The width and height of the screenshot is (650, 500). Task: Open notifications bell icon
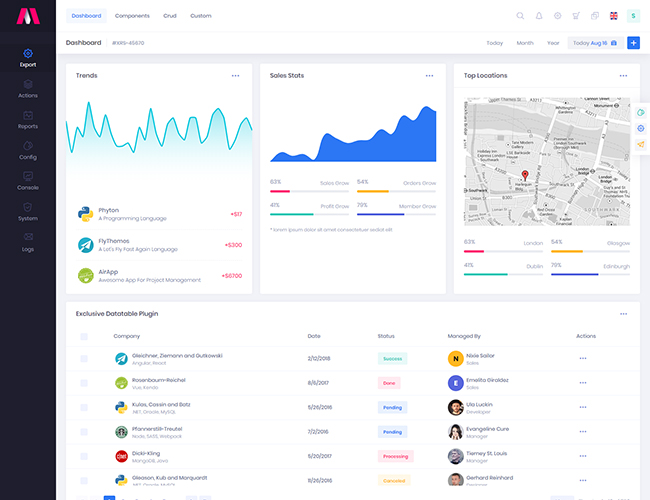(539, 16)
